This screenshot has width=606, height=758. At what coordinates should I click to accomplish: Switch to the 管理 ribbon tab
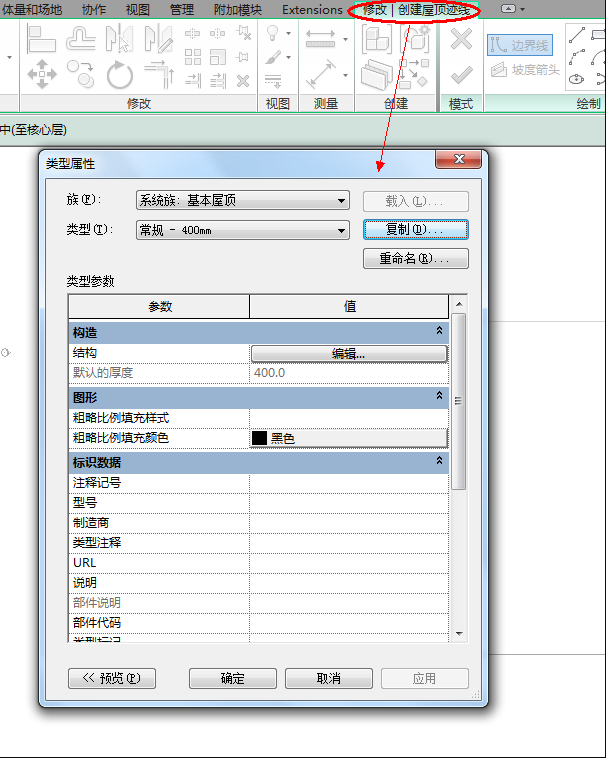[x=182, y=9]
